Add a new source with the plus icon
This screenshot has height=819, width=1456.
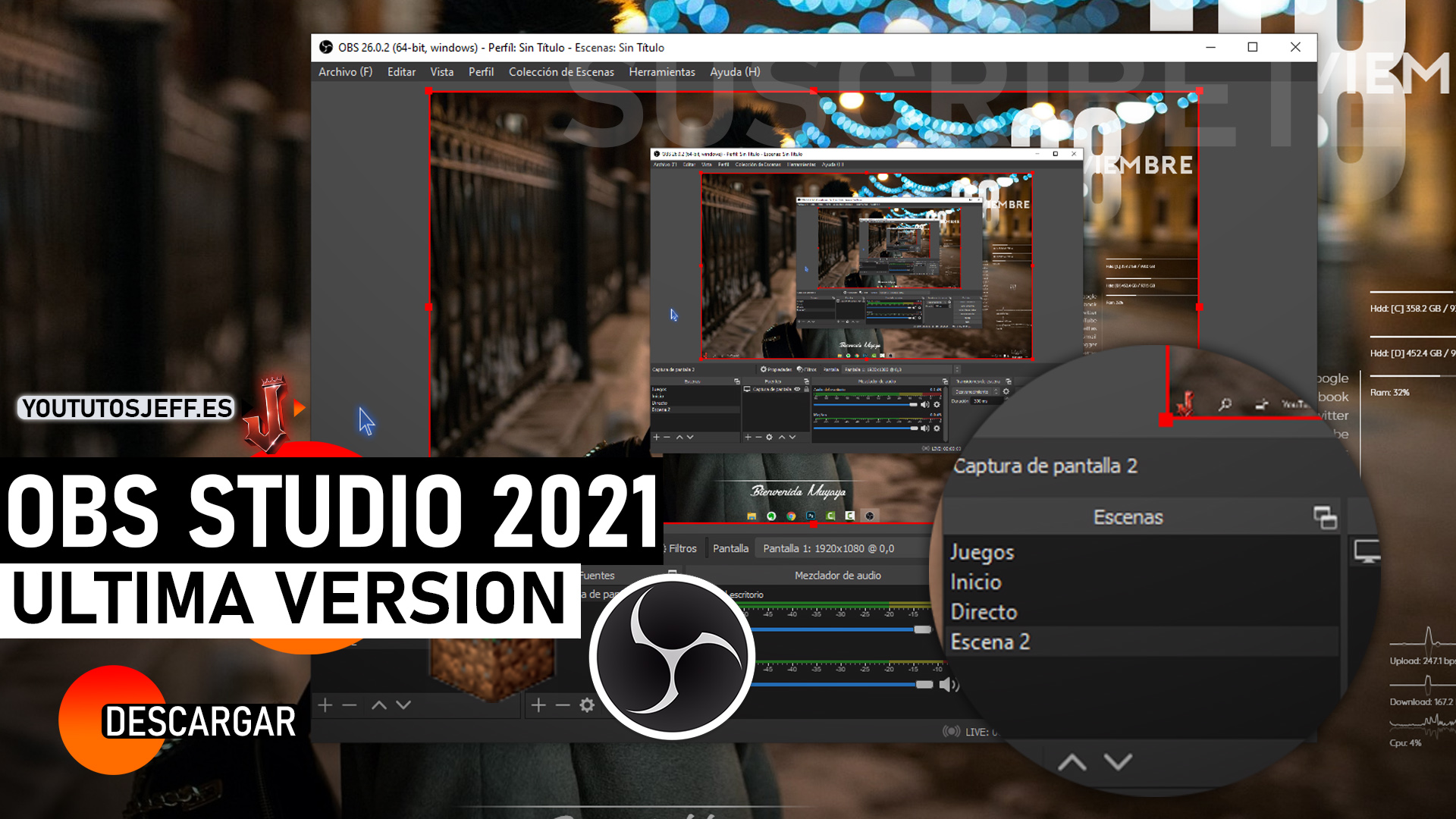click(538, 705)
